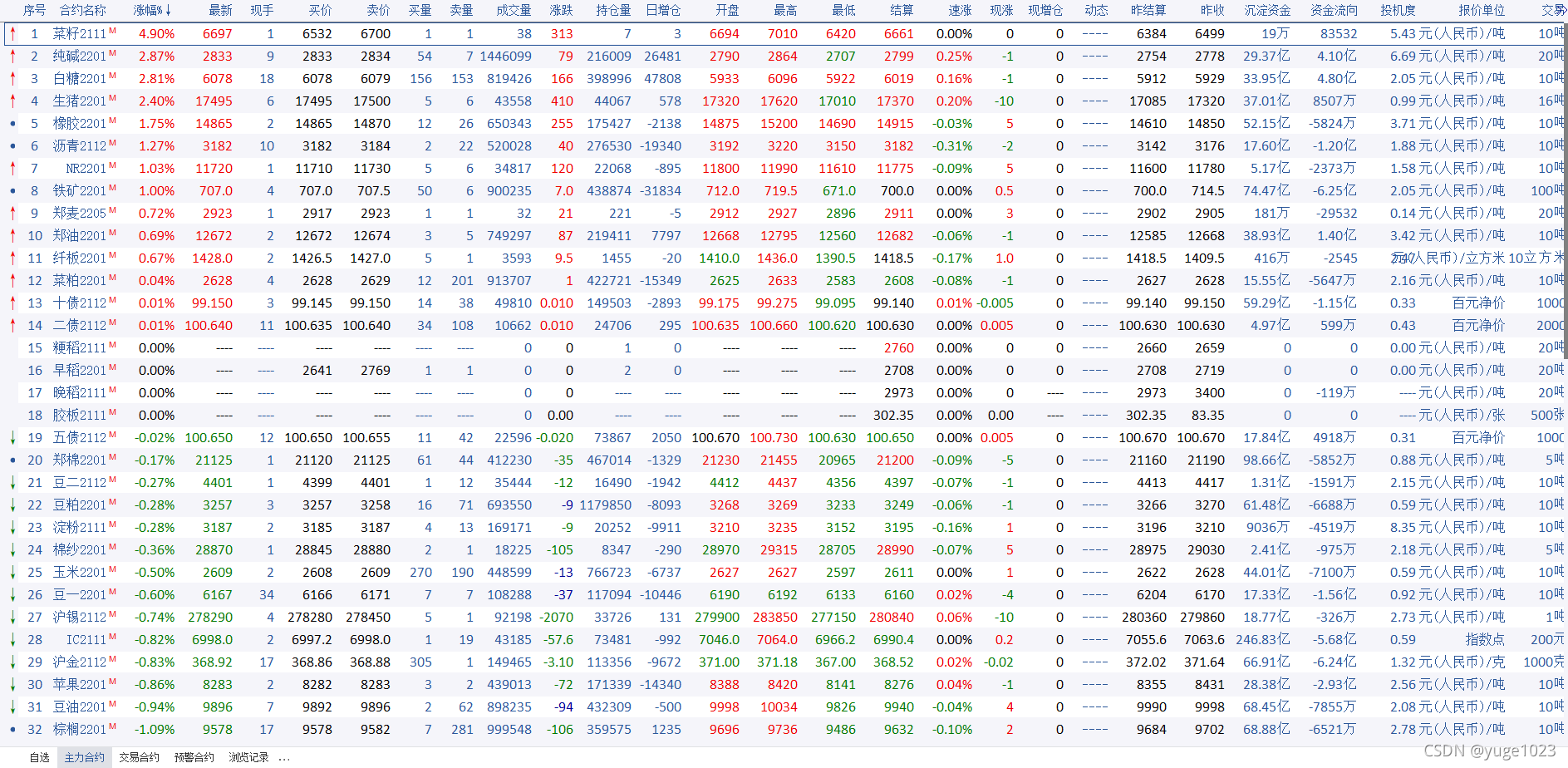Select contract 豆一2201
This screenshot has width=1568, height=768.
click(80, 595)
